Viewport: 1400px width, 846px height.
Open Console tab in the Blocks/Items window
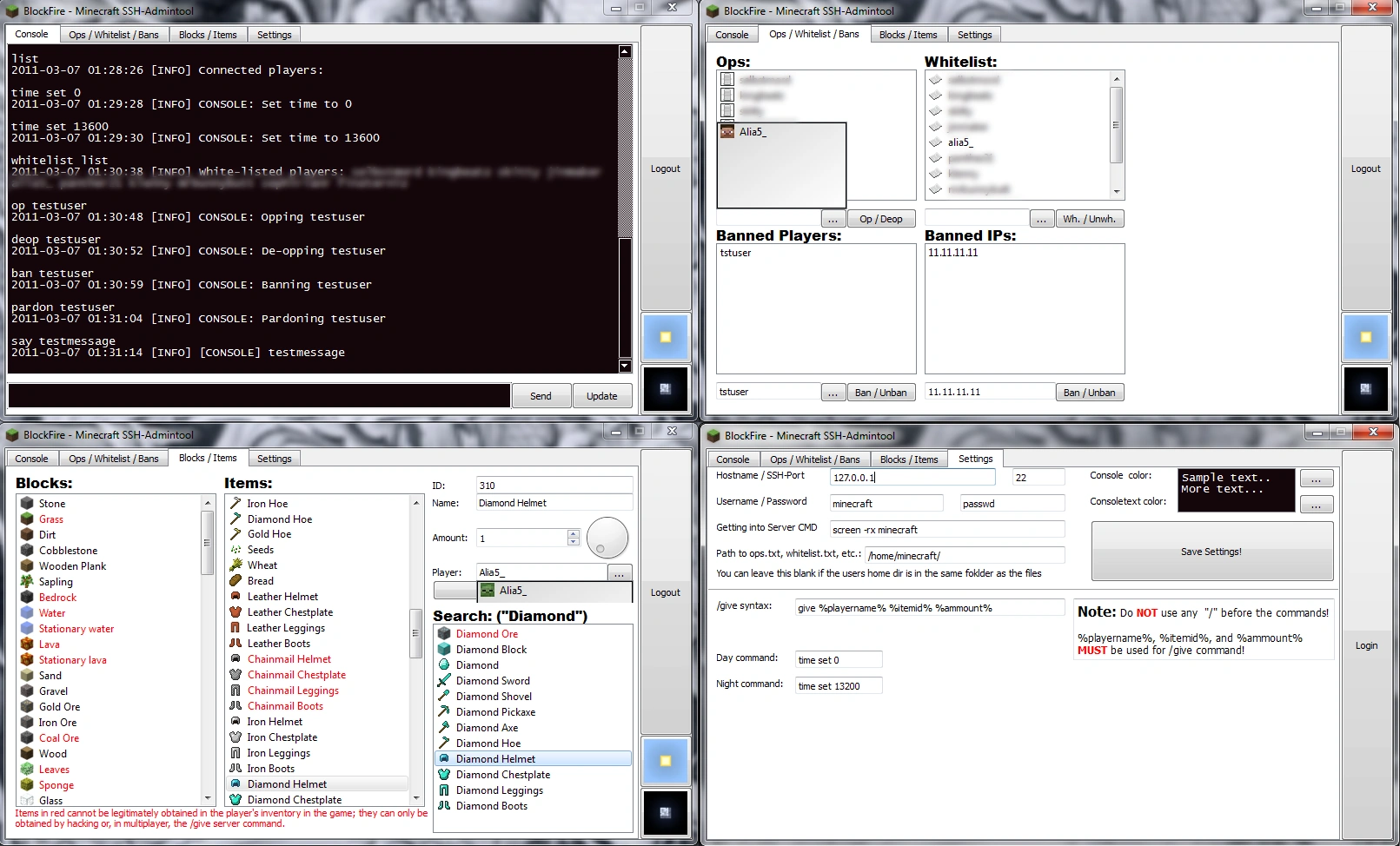click(x=31, y=459)
